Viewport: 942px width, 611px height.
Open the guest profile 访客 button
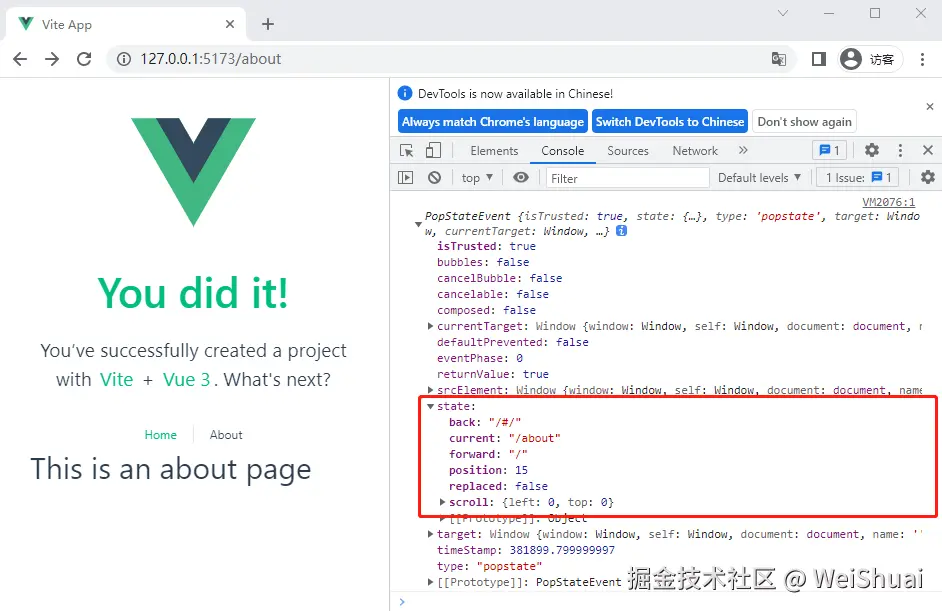point(870,59)
